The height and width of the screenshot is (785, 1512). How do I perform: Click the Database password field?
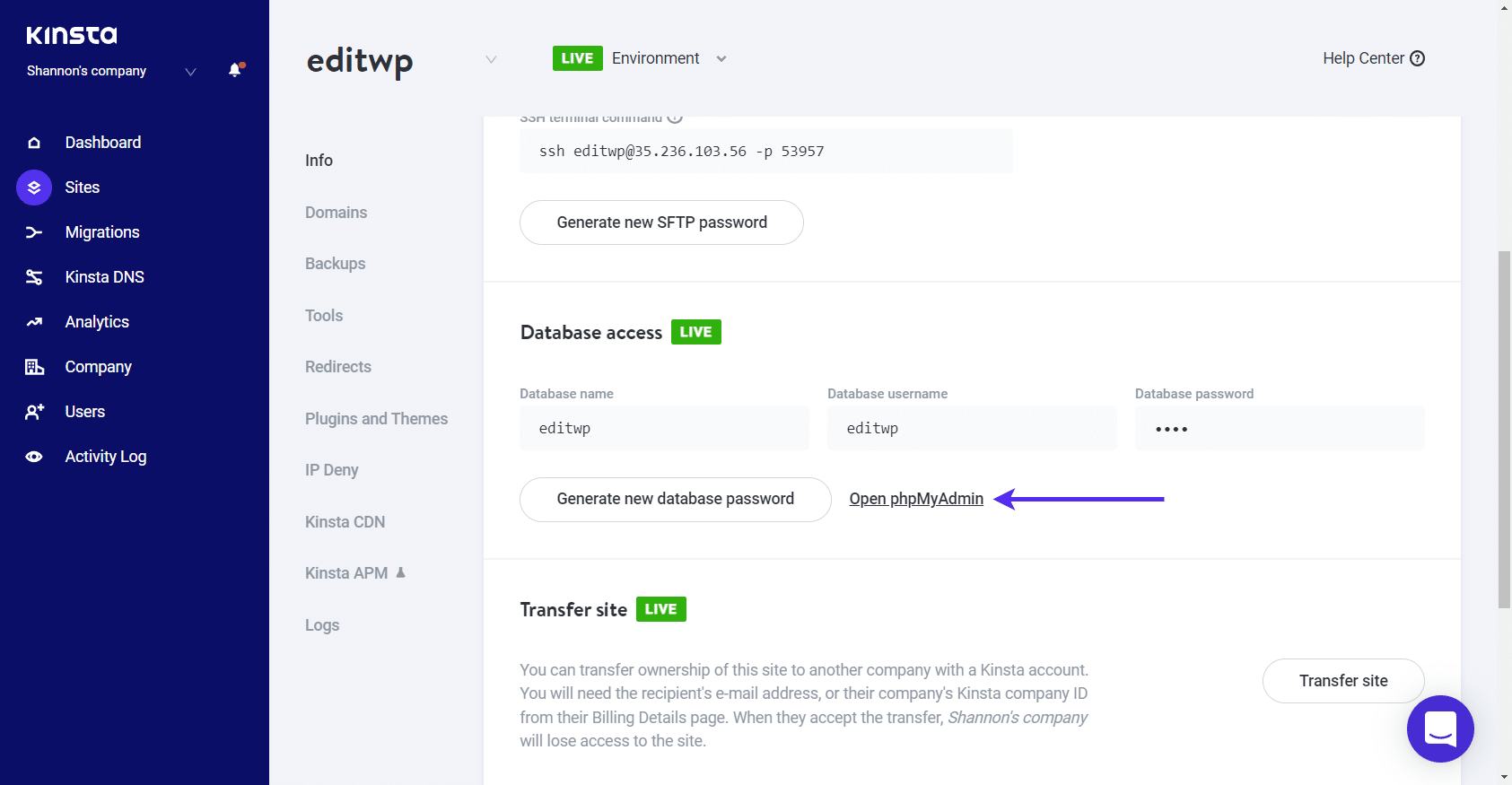click(1279, 429)
